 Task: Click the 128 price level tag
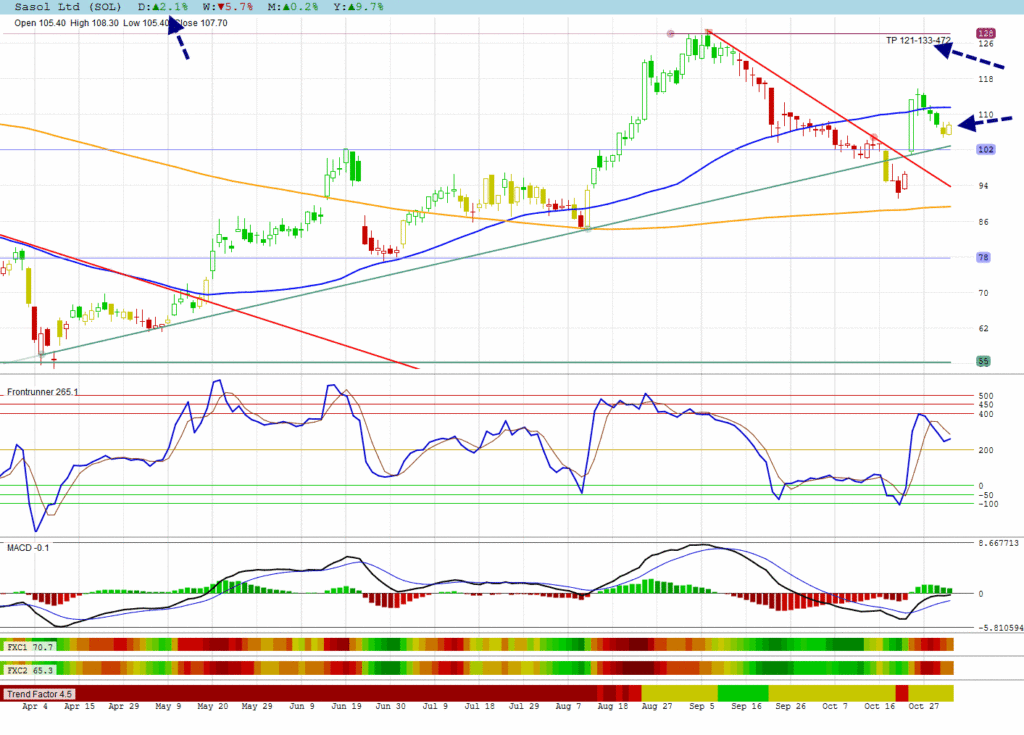pyautogui.click(x=985, y=33)
